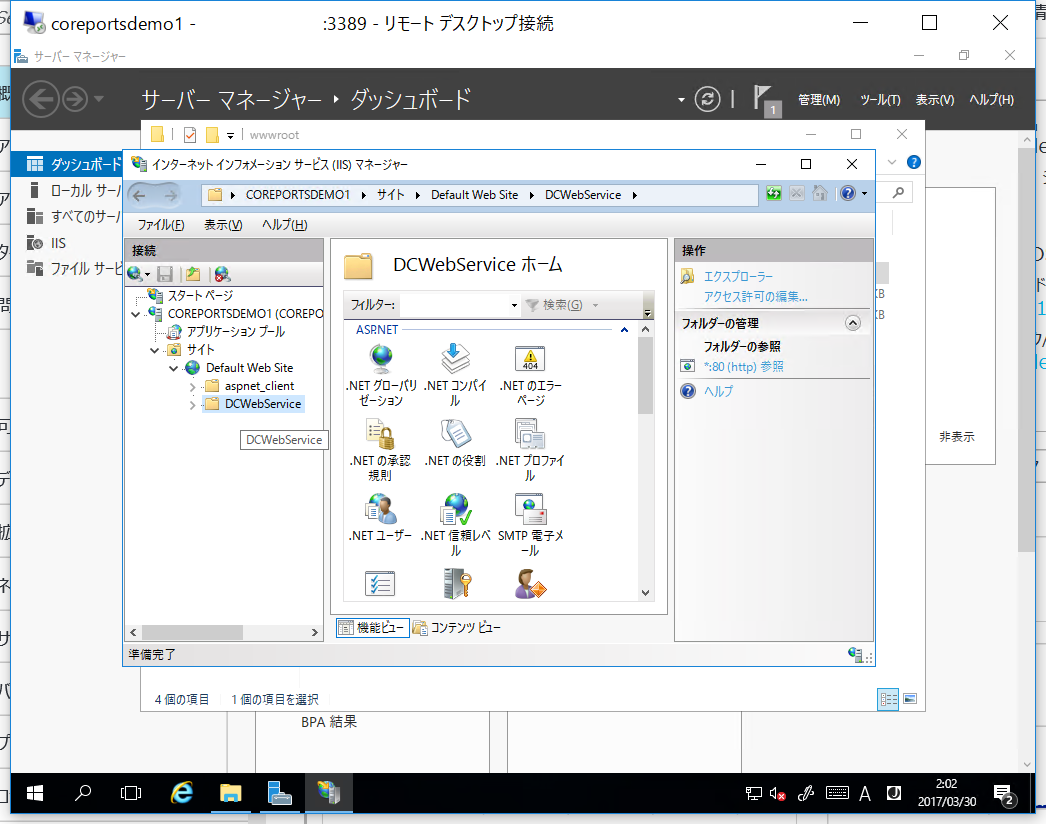Click the server with key icon in the bottom row
Image resolution: width=1046 pixels, height=824 pixels.
click(457, 583)
